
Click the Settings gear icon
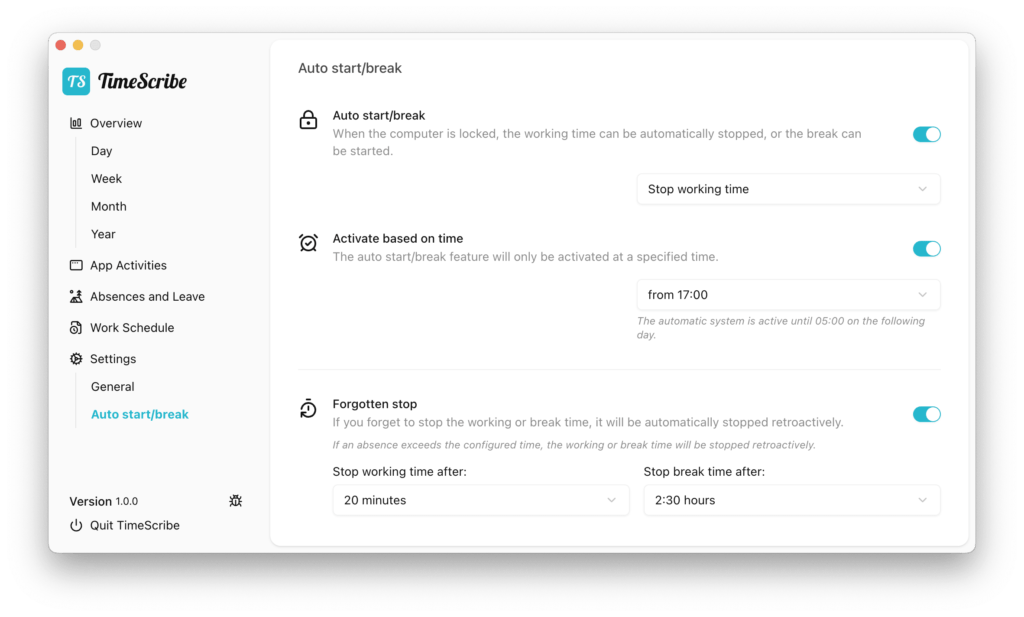tap(76, 359)
